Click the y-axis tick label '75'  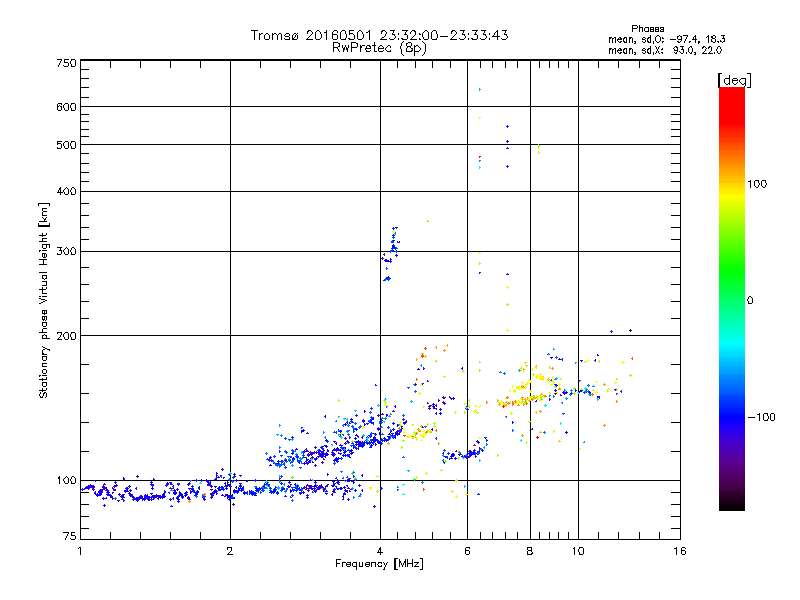click(x=70, y=536)
